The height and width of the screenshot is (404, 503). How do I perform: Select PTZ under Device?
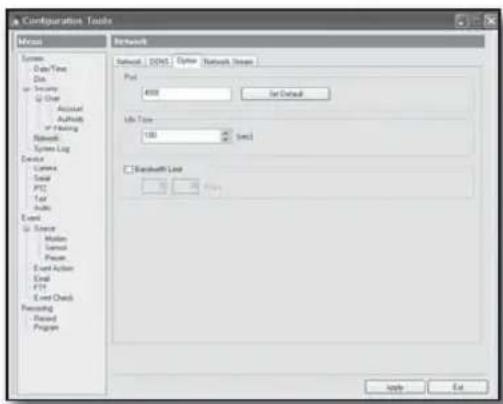click(x=40, y=188)
